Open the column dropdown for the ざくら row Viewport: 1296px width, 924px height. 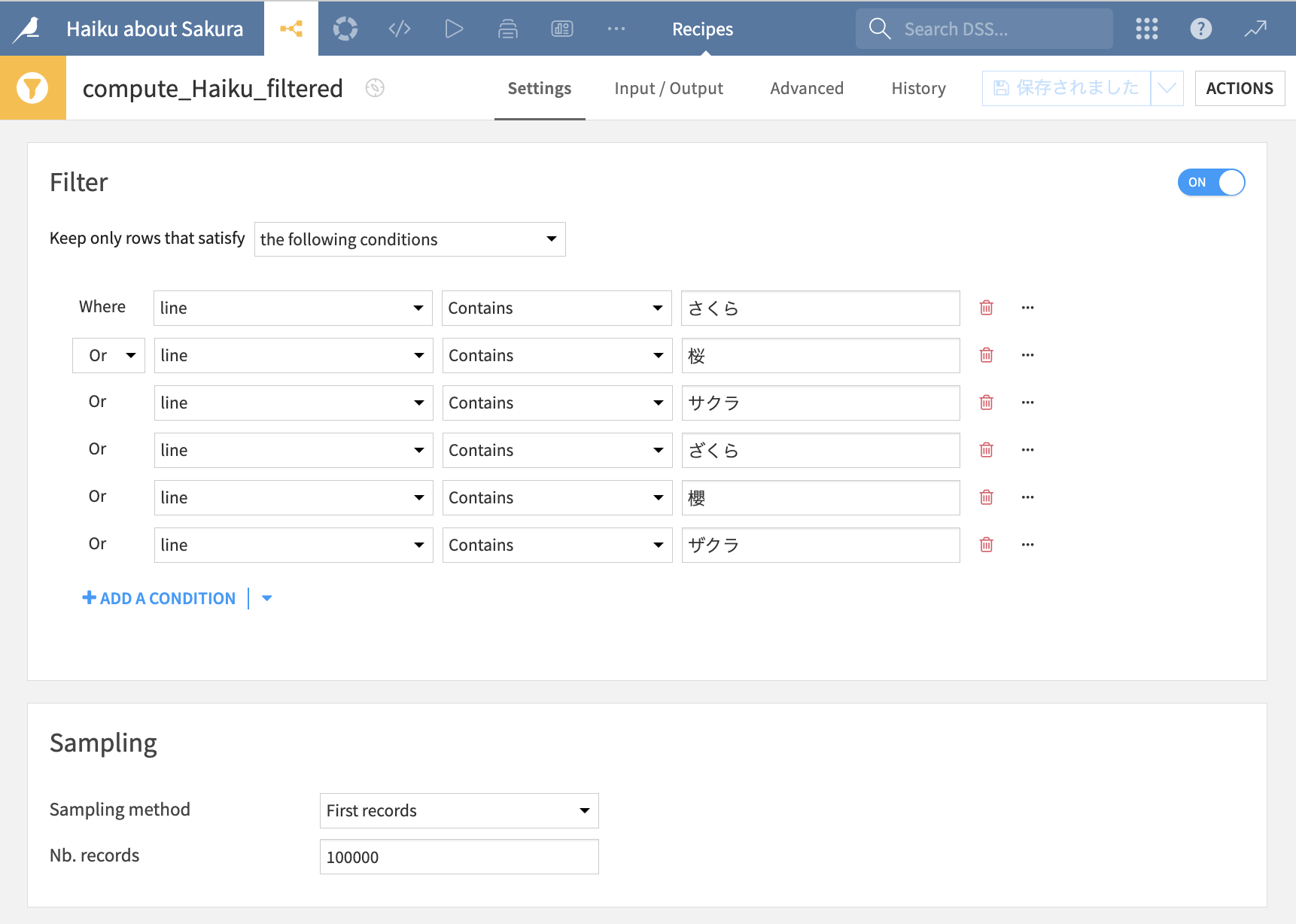point(294,450)
